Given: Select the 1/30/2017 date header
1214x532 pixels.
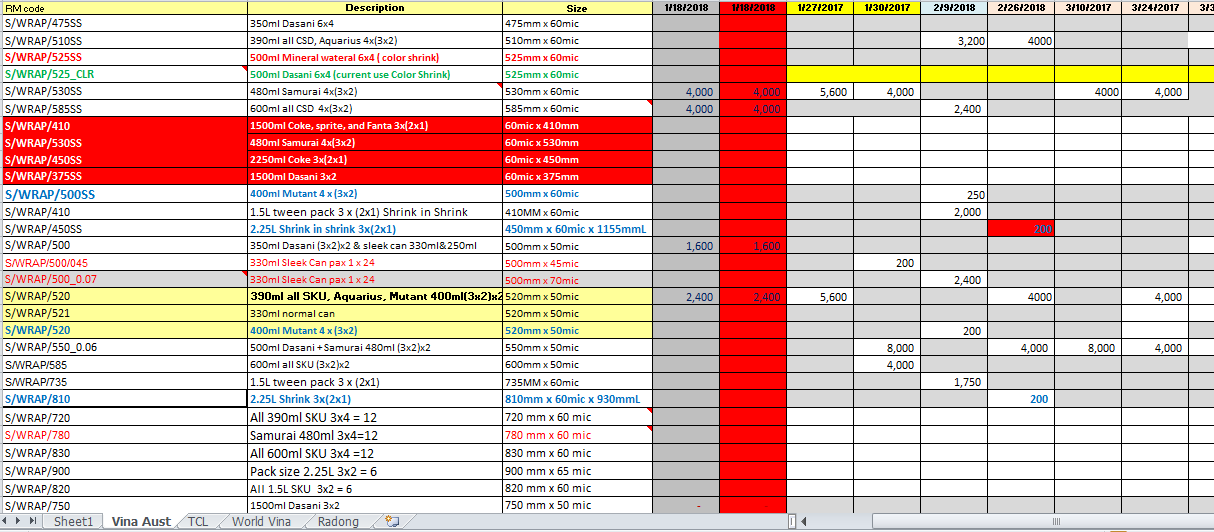Looking at the screenshot, I should [x=887, y=7].
